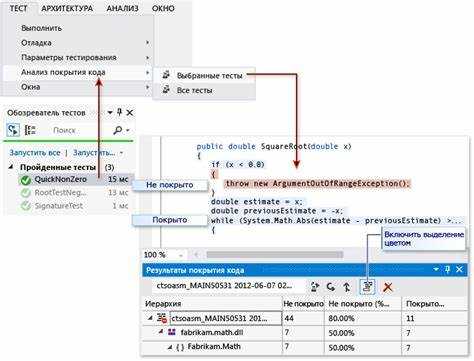This screenshot has width=474, height=361.
Task: Close the Обозреватель тестов panel
Action: pos(130,113)
